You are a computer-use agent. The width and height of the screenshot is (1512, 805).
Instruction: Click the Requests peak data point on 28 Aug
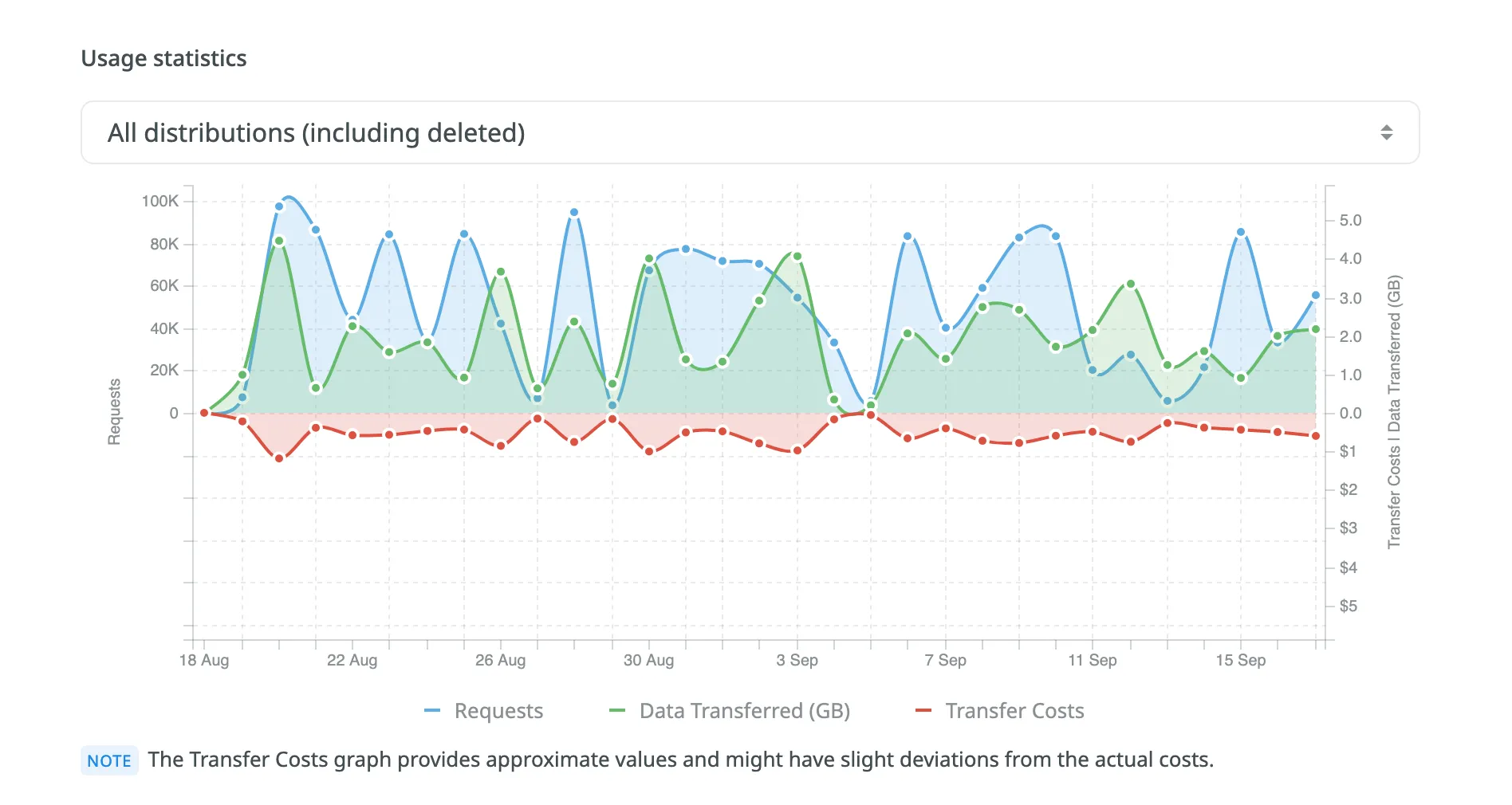(573, 212)
